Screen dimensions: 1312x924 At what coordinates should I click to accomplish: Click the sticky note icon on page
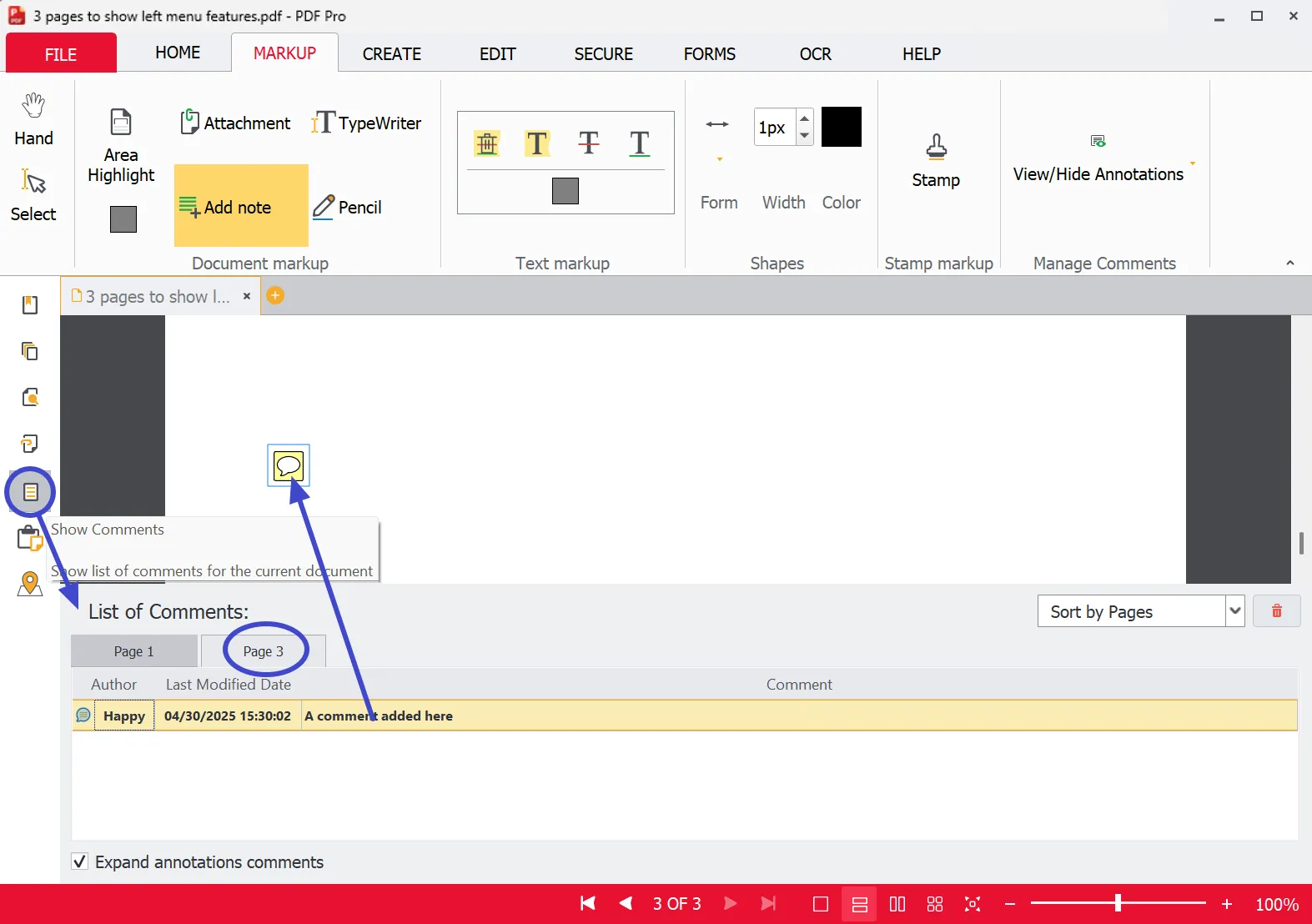(289, 465)
